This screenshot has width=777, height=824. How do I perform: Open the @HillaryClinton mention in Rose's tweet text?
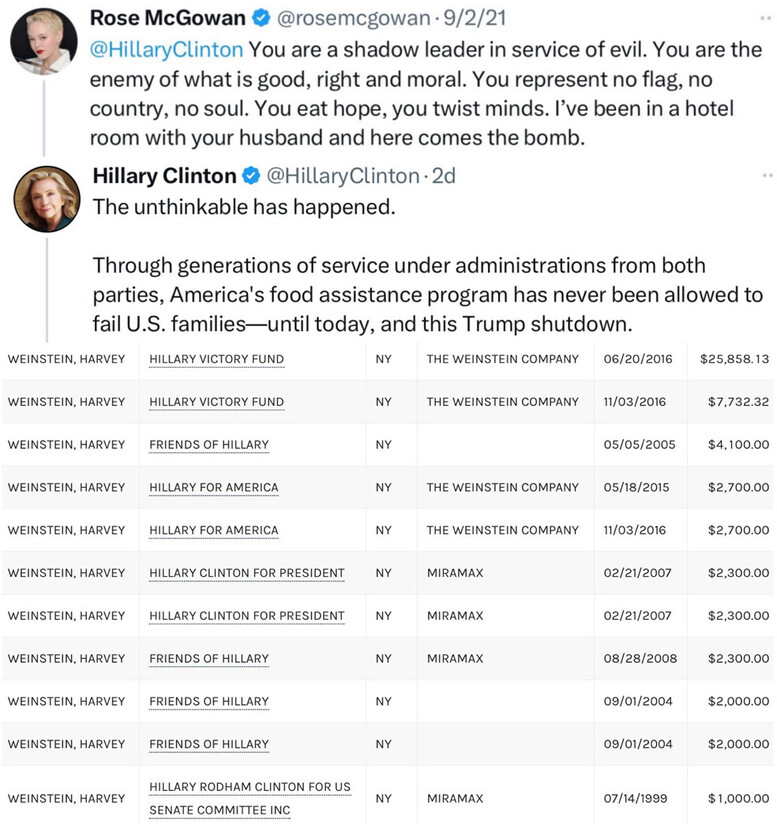point(167,50)
